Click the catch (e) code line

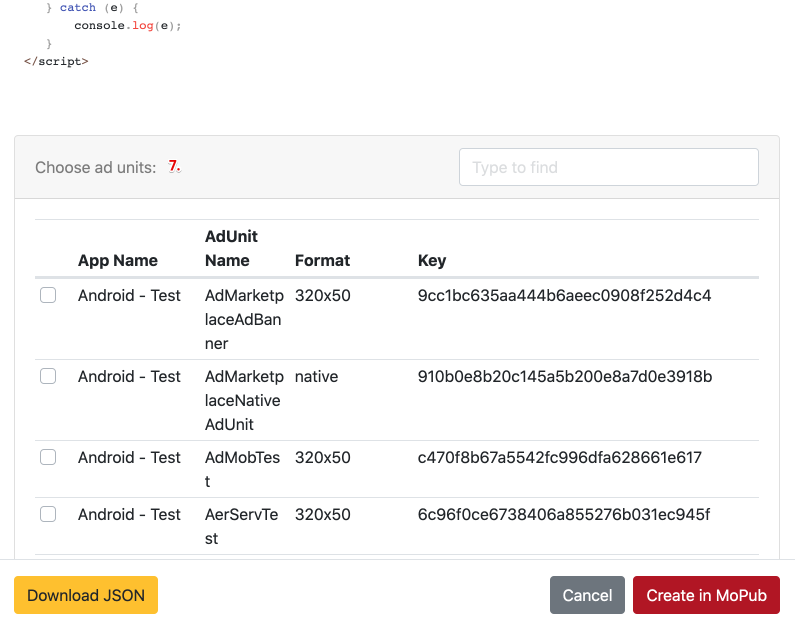[92, 8]
